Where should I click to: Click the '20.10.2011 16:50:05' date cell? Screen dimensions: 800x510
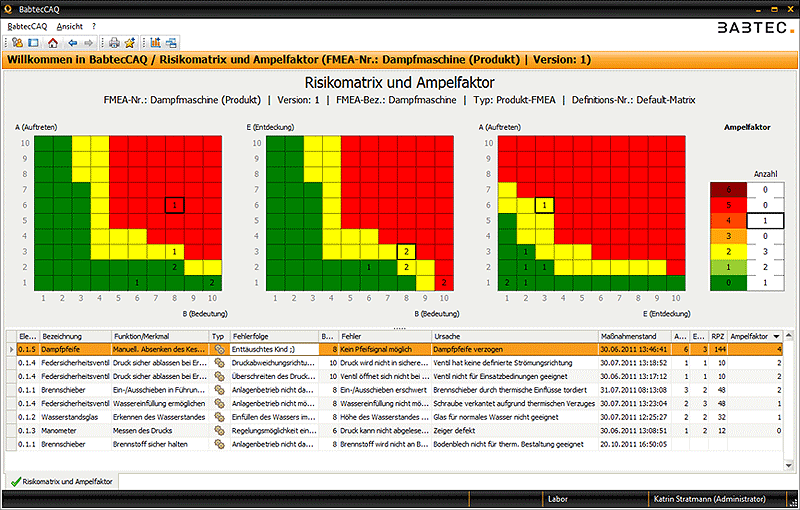635,444
